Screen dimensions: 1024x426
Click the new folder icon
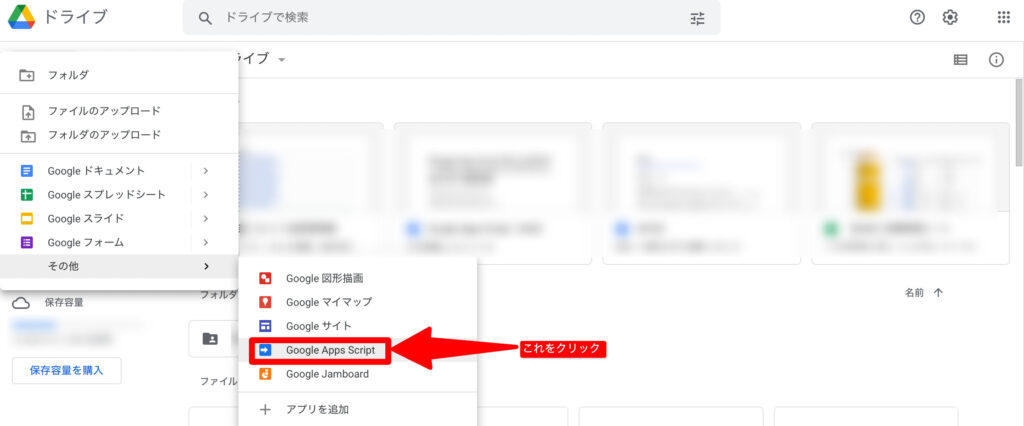tap(27, 75)
